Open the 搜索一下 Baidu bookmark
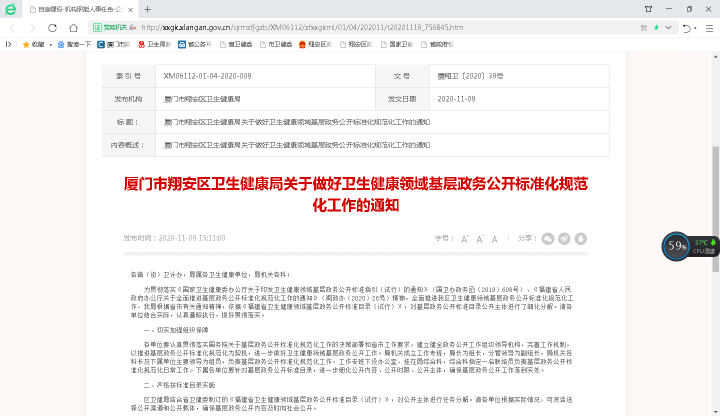The height and width of the screenshot is (417, 720). [x=74, y=45]
